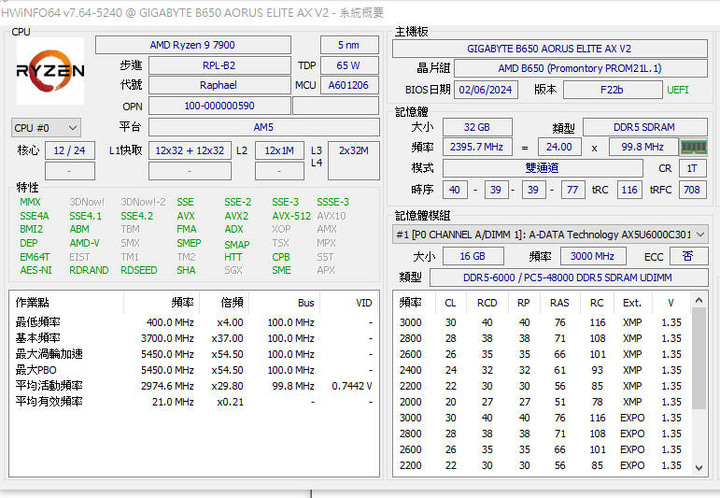Click the AMD-V feature label
Viewport: 720px width, 498px height.
[x=84, y=243]
